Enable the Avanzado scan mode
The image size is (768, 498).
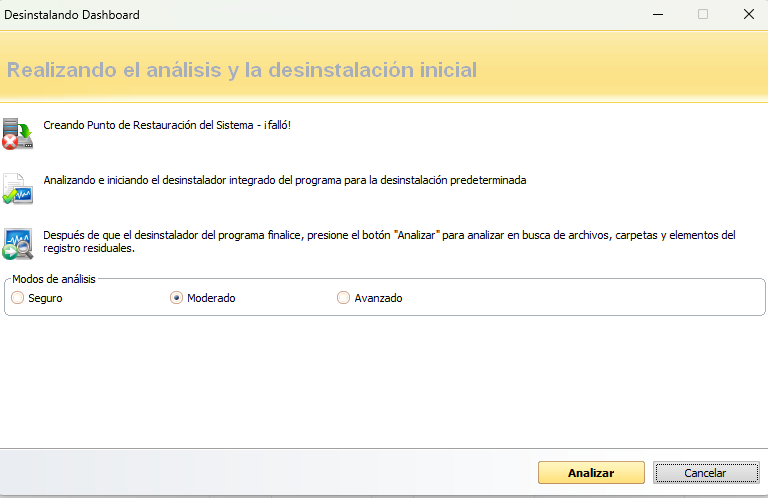click(344, 298)
